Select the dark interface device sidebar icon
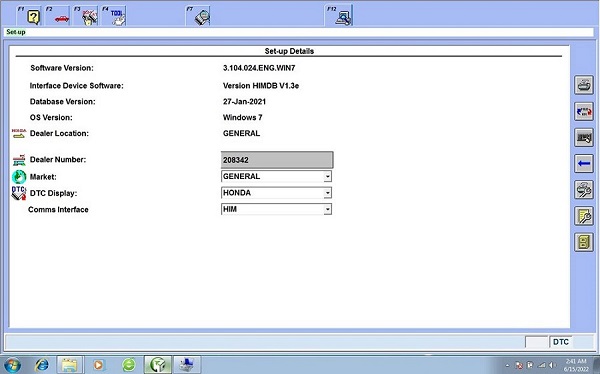Image resolution: width=600 pixels, height=374 pixels. coord(584,137)
